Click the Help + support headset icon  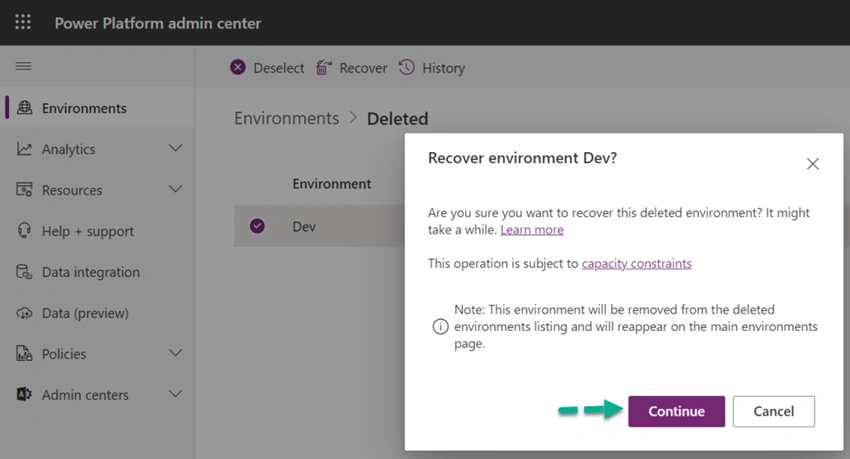click(24, 230)
